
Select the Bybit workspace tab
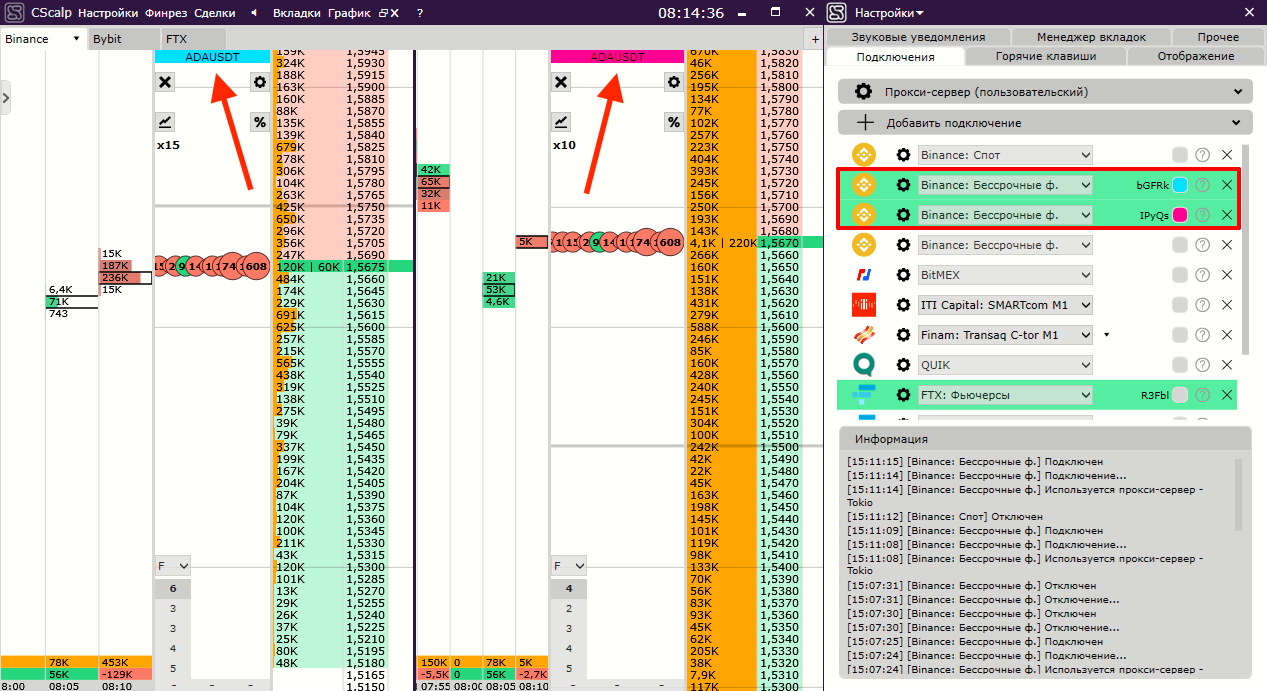(107, 39)
